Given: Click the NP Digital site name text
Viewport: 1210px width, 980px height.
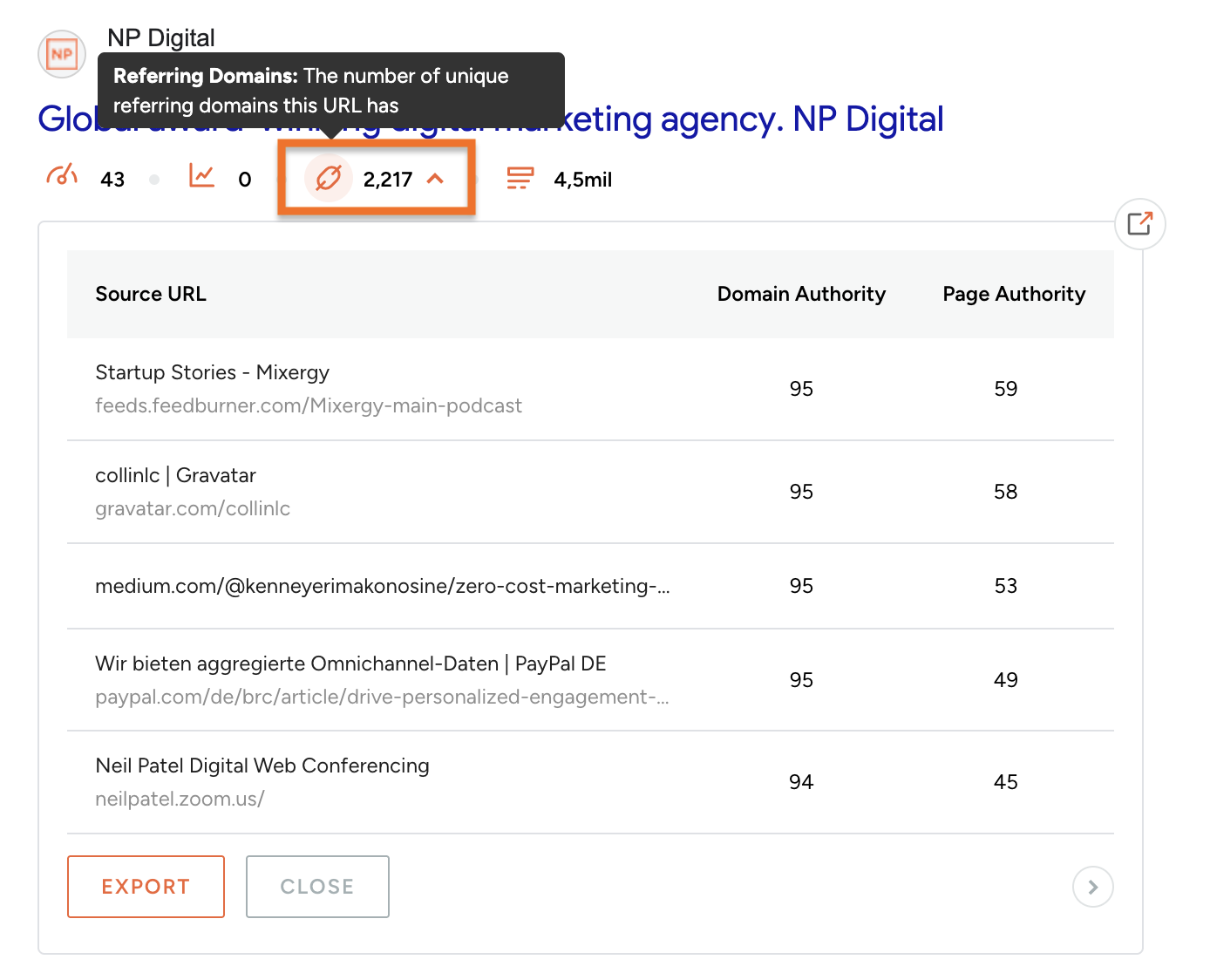Looking at the screenshot, I should (x=161, y=37).
